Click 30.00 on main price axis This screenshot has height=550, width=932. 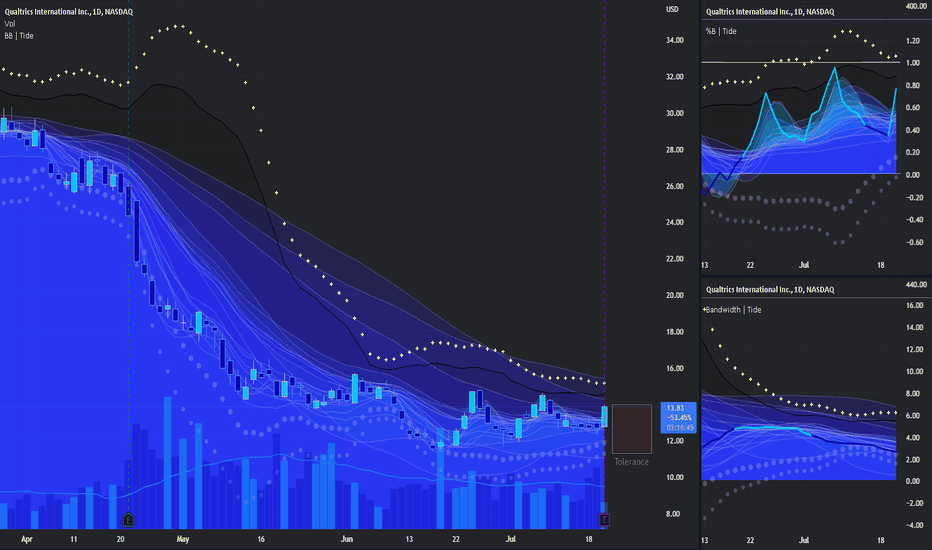click(x=675, y=113)
